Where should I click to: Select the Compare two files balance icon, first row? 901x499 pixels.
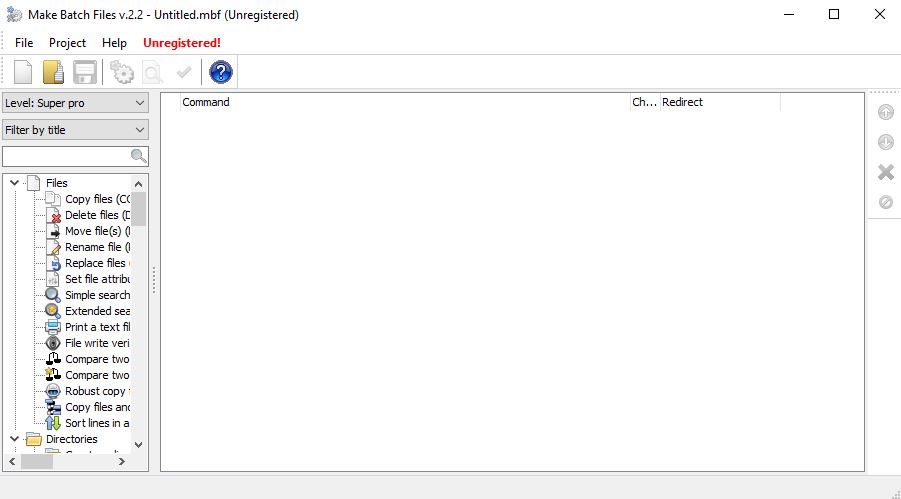(x=53, y=359)
